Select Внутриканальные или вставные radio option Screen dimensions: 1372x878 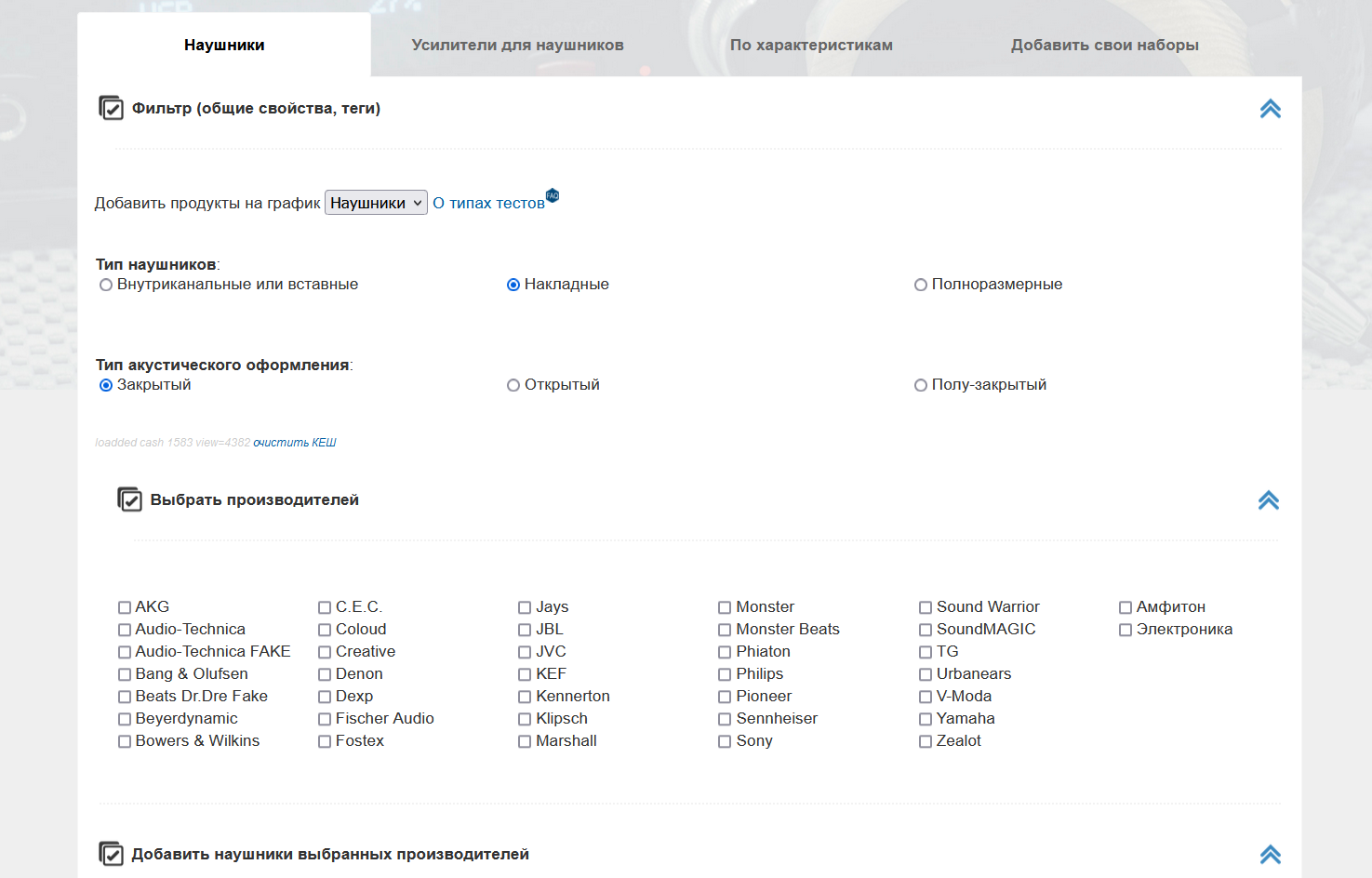106,286
